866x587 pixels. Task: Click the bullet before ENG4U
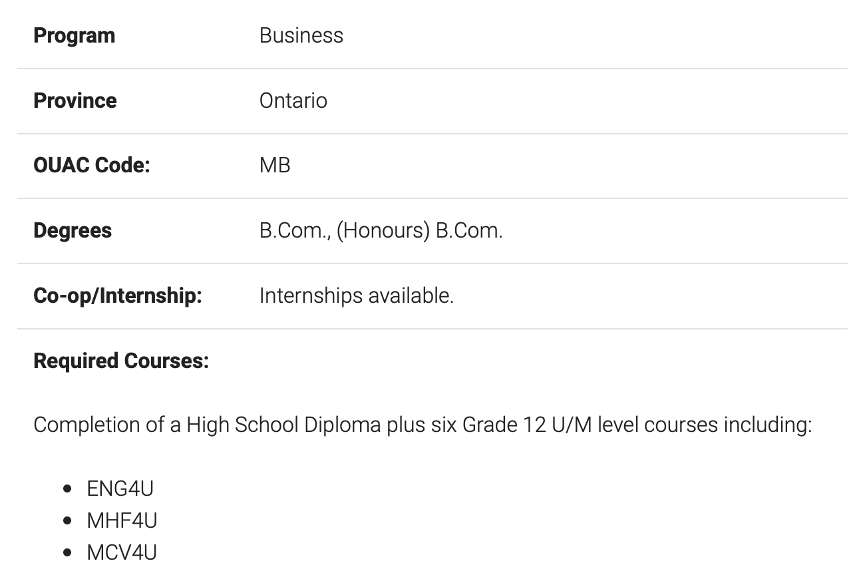coord(67,489)
